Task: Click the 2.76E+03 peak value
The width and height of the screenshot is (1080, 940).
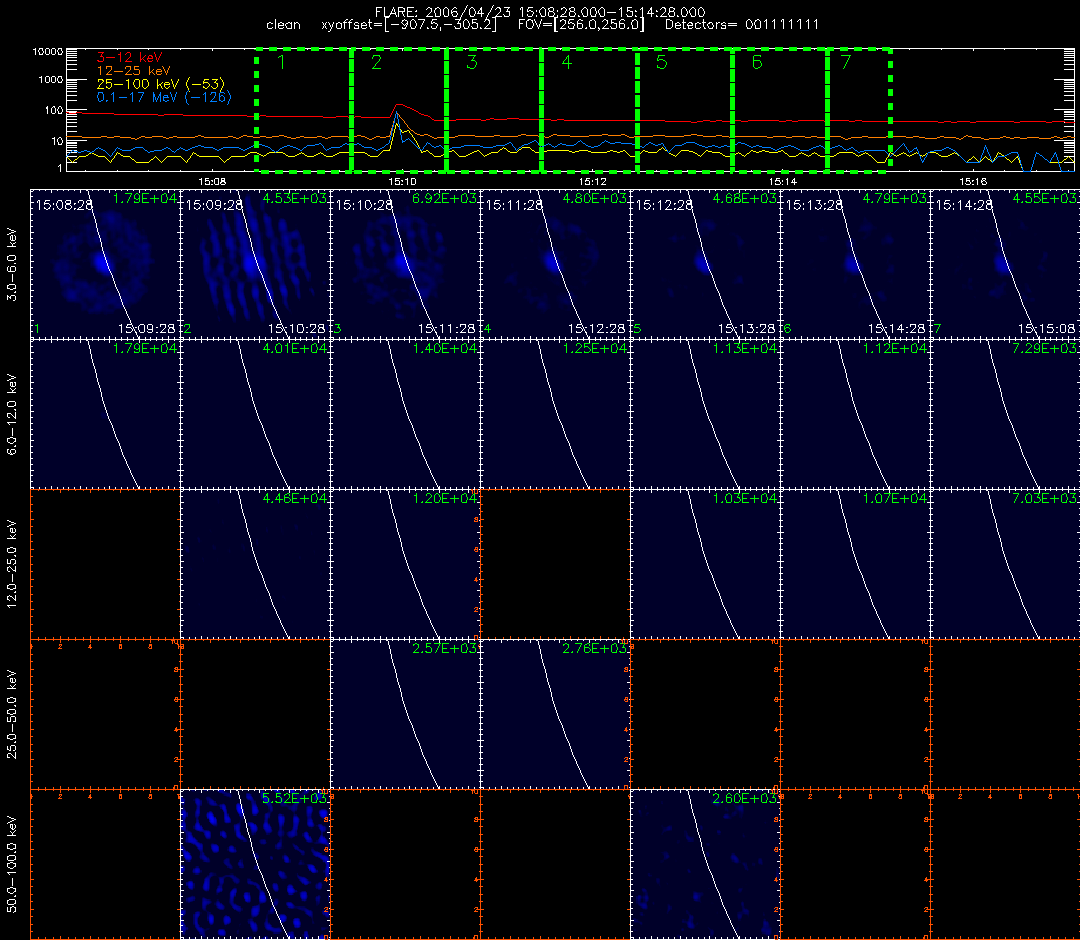Action: click(x=594, y=648)
